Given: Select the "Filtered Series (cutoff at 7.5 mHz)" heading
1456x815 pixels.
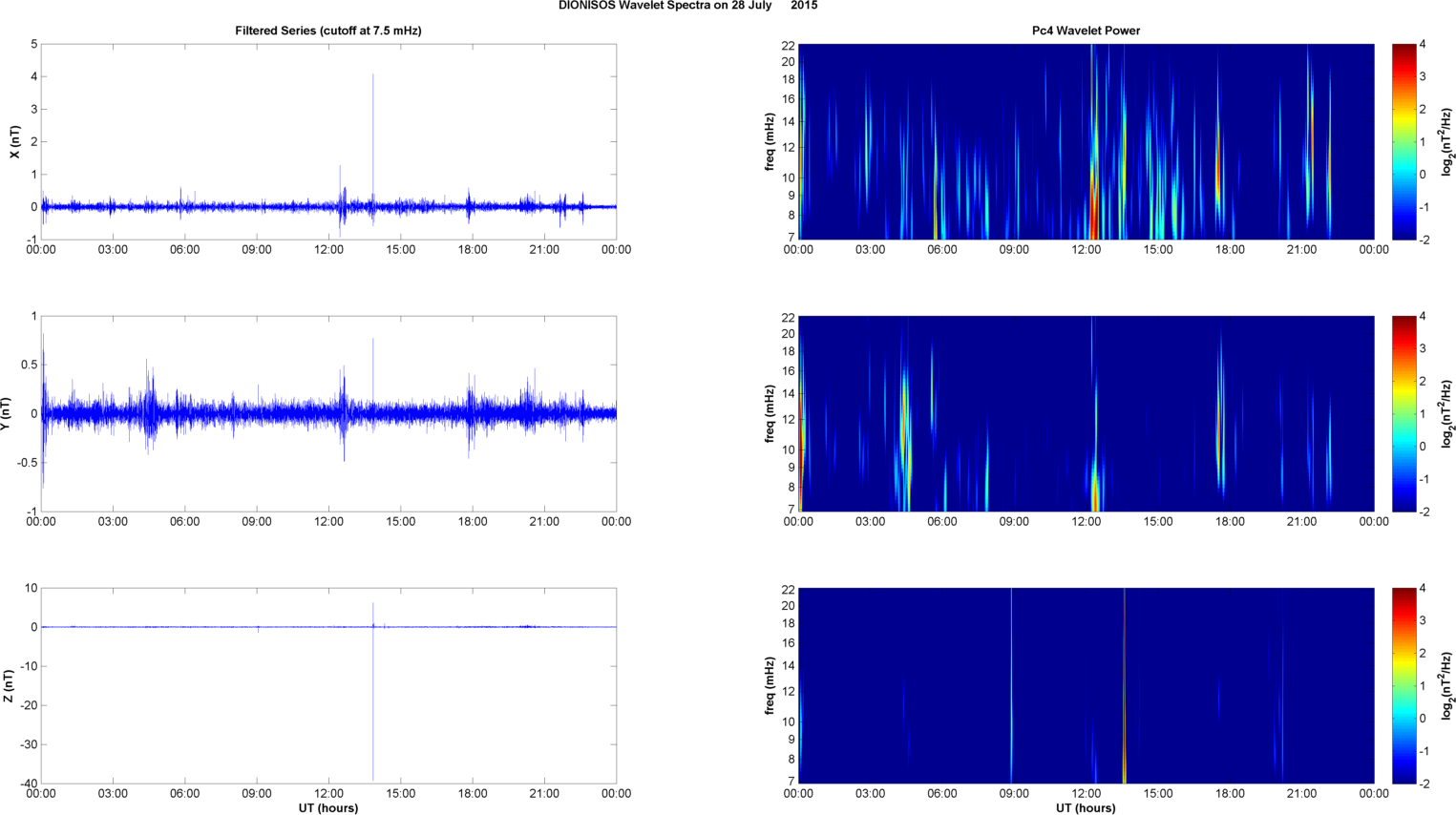Looking at the screenshot, I should 328,31.
